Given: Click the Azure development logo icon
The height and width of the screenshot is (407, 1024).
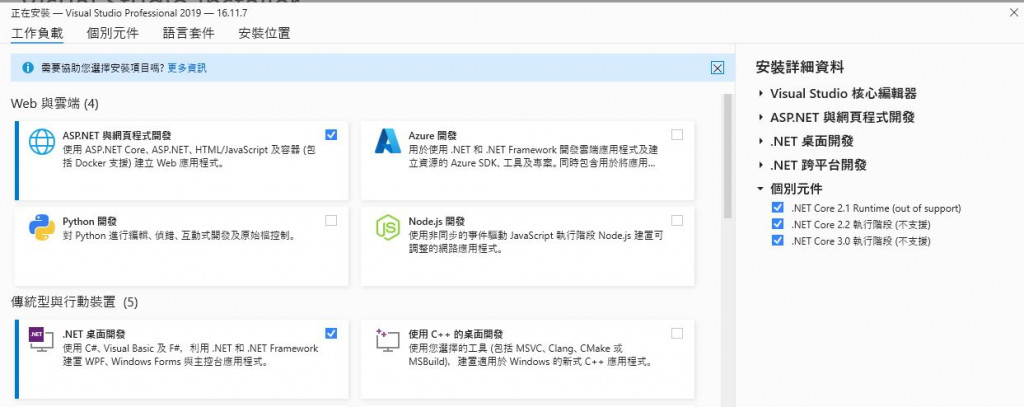Looking at the screenshot, I should [387, 141].
